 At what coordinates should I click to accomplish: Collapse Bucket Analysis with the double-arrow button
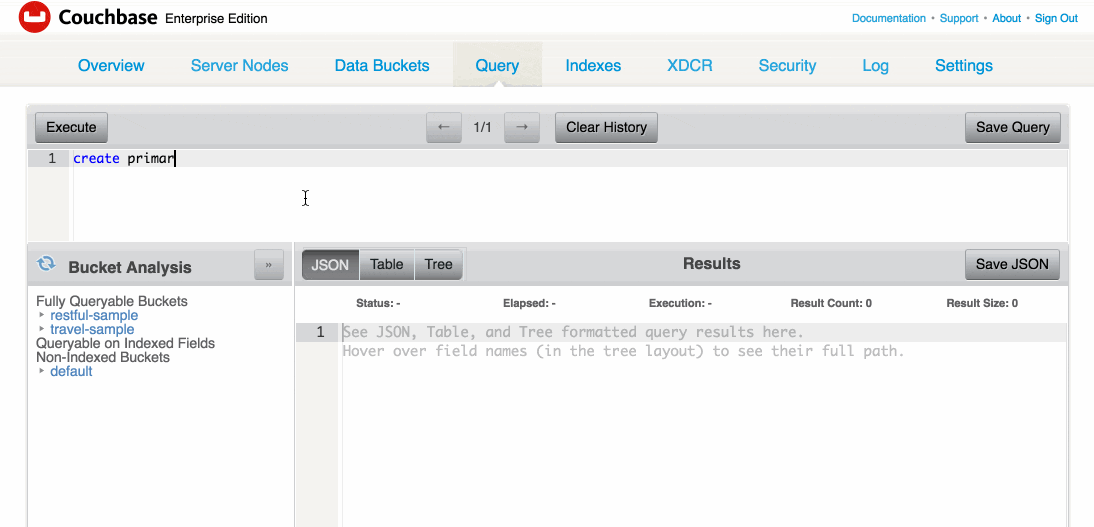tap(269, 265)
